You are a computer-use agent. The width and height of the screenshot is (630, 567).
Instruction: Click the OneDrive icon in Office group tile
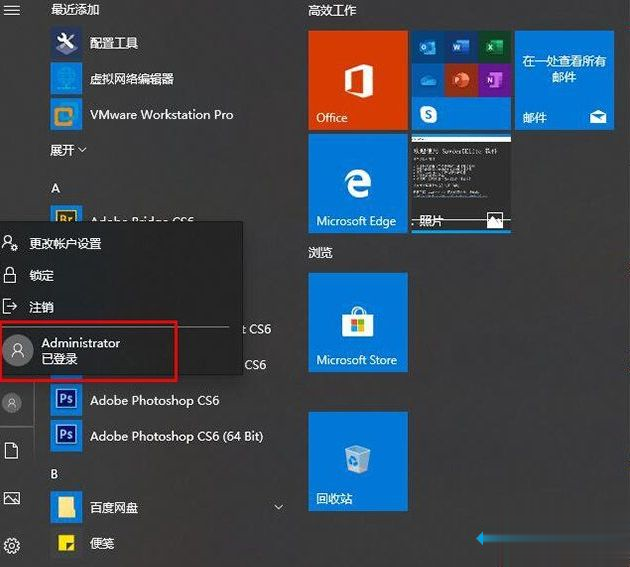tap(428, 81)
